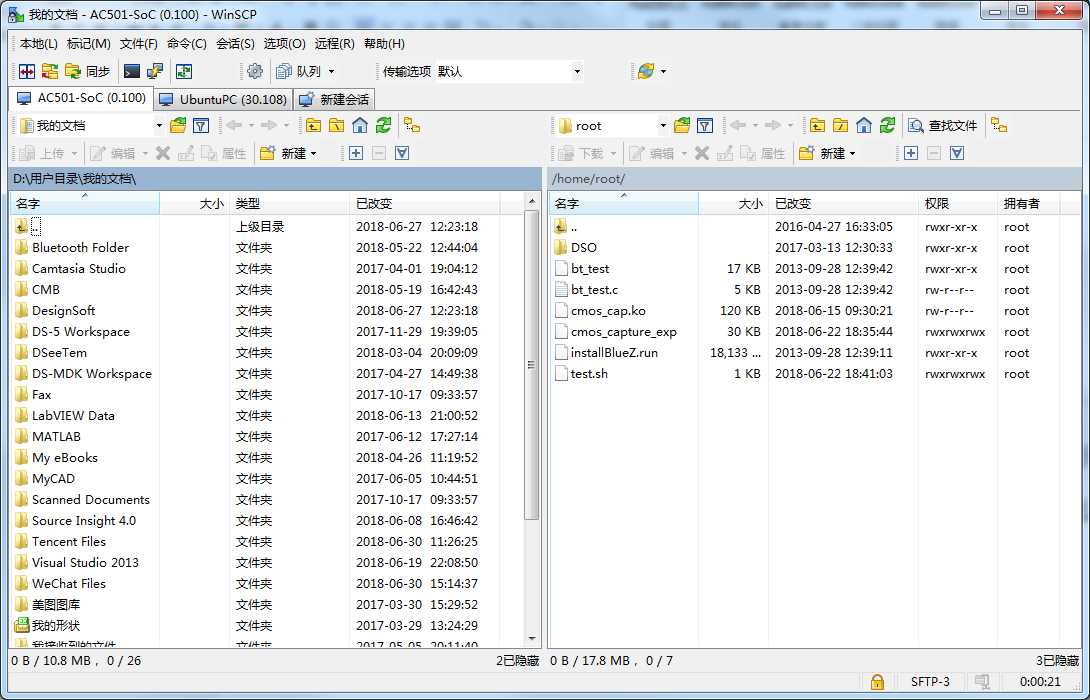Expand the globe update dropdown arrow
The image size is (1090, 700).
pos(663,71)
